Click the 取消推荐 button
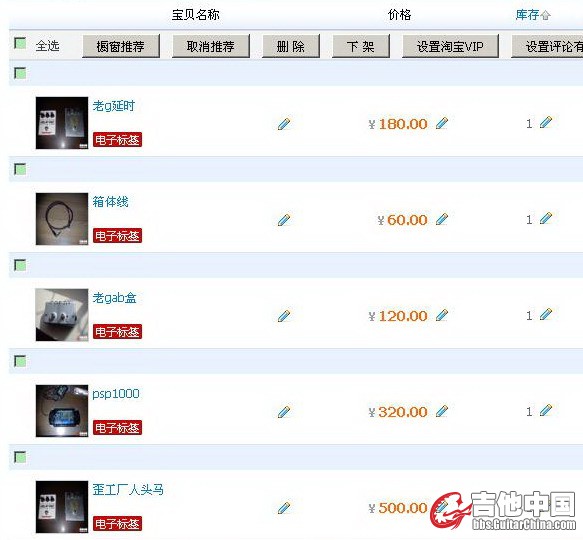583x540 pixels. point(211,46)
